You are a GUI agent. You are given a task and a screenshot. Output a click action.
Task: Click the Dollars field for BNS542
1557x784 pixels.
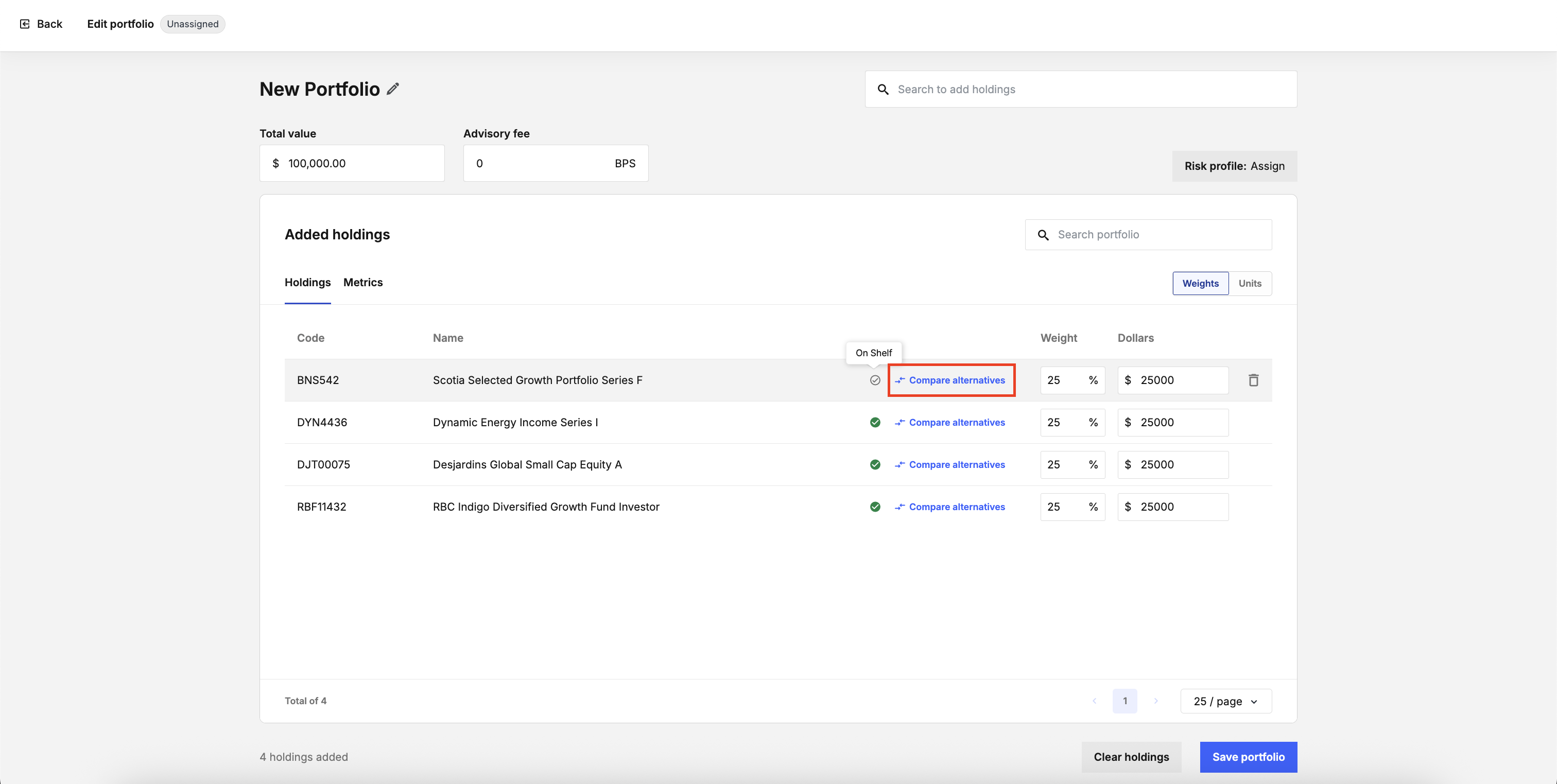coord(1172,380)
